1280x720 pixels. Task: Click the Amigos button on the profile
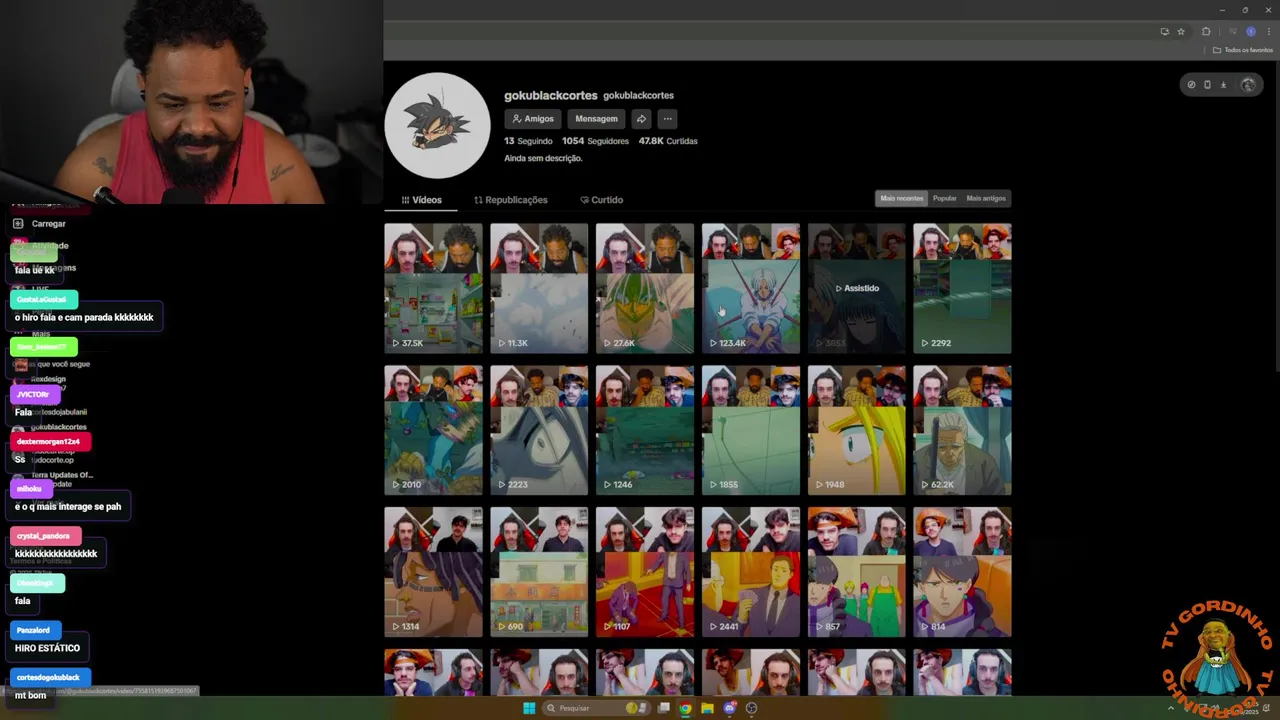point(533,119)
